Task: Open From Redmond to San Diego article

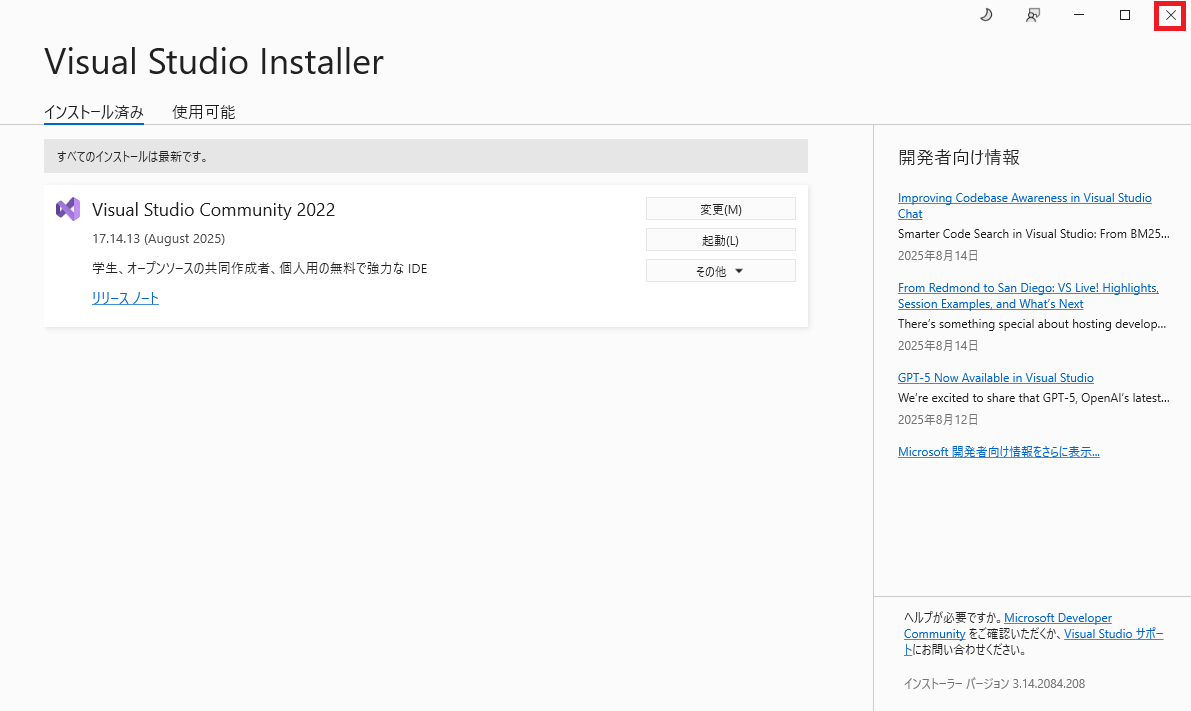Action: 1028,288
